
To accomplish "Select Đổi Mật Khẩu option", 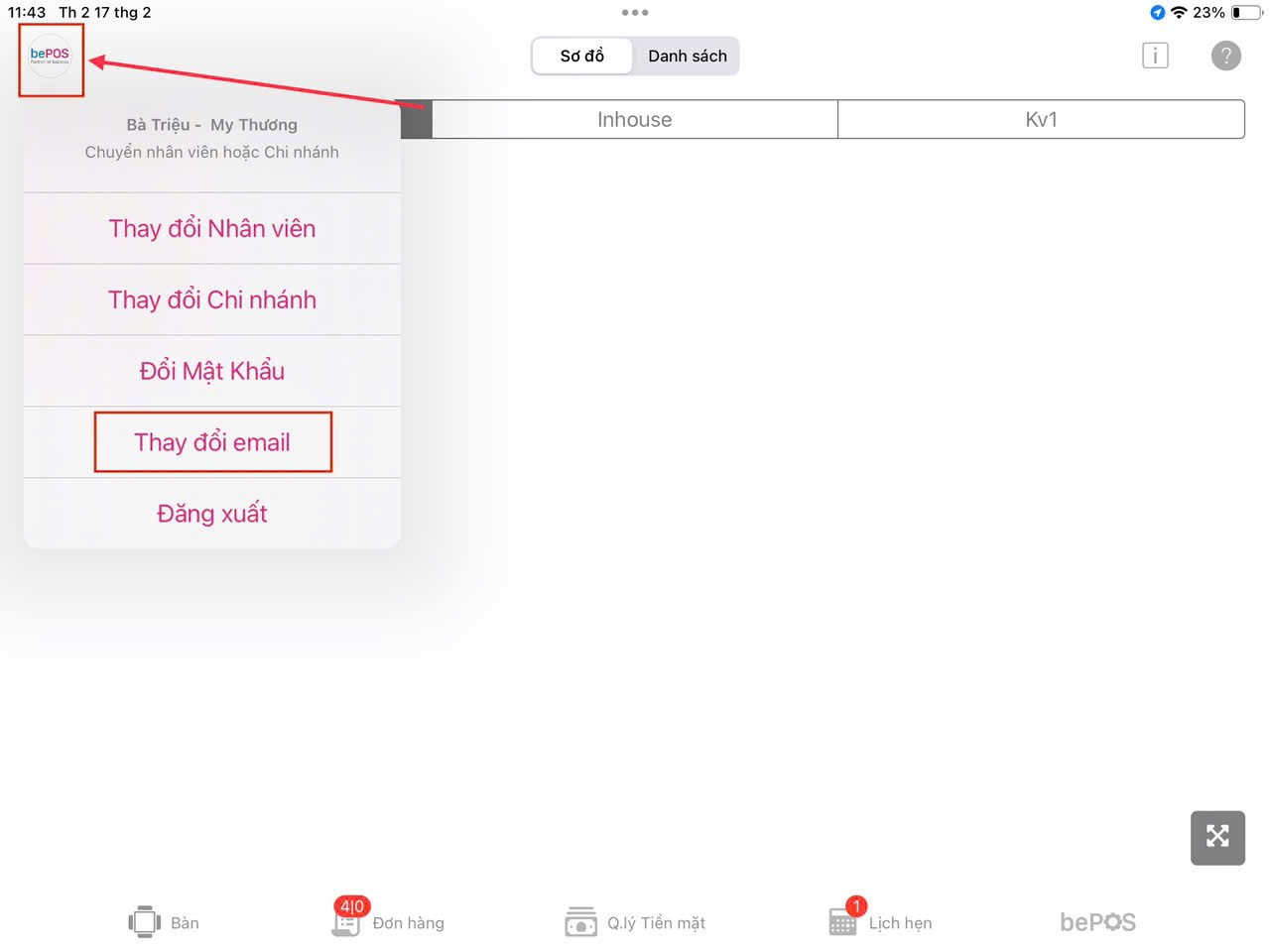I will pos(212,371).
